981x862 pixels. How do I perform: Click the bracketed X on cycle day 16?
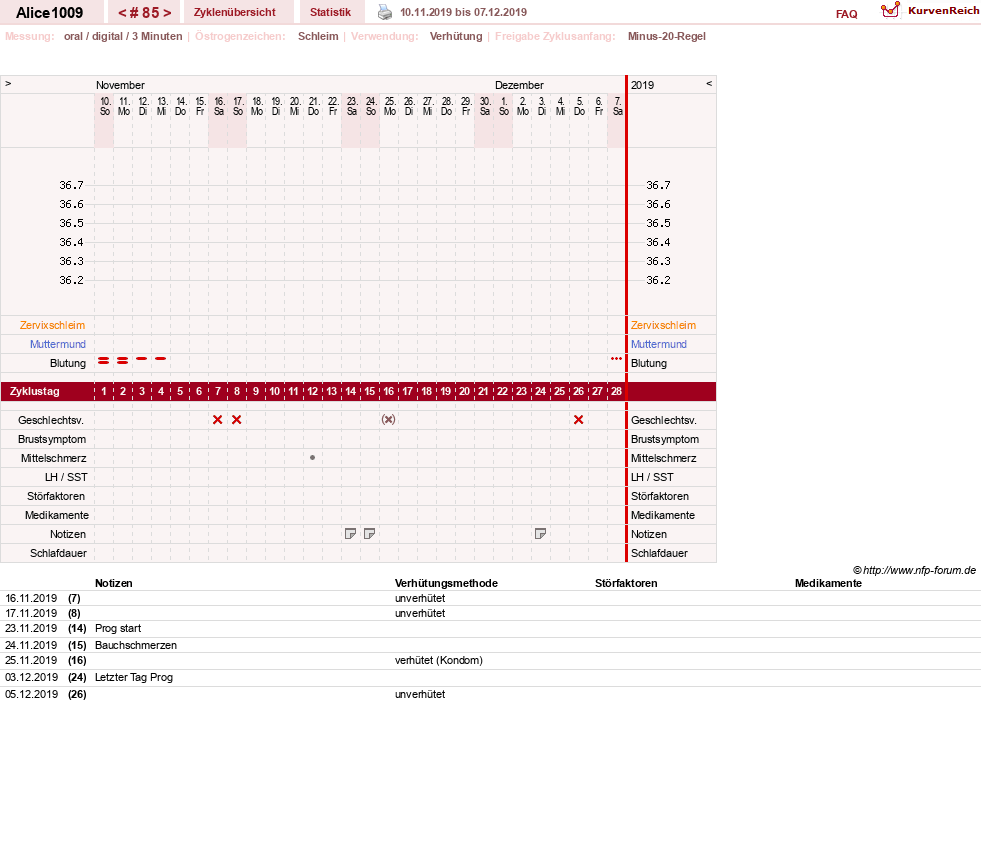389,420
